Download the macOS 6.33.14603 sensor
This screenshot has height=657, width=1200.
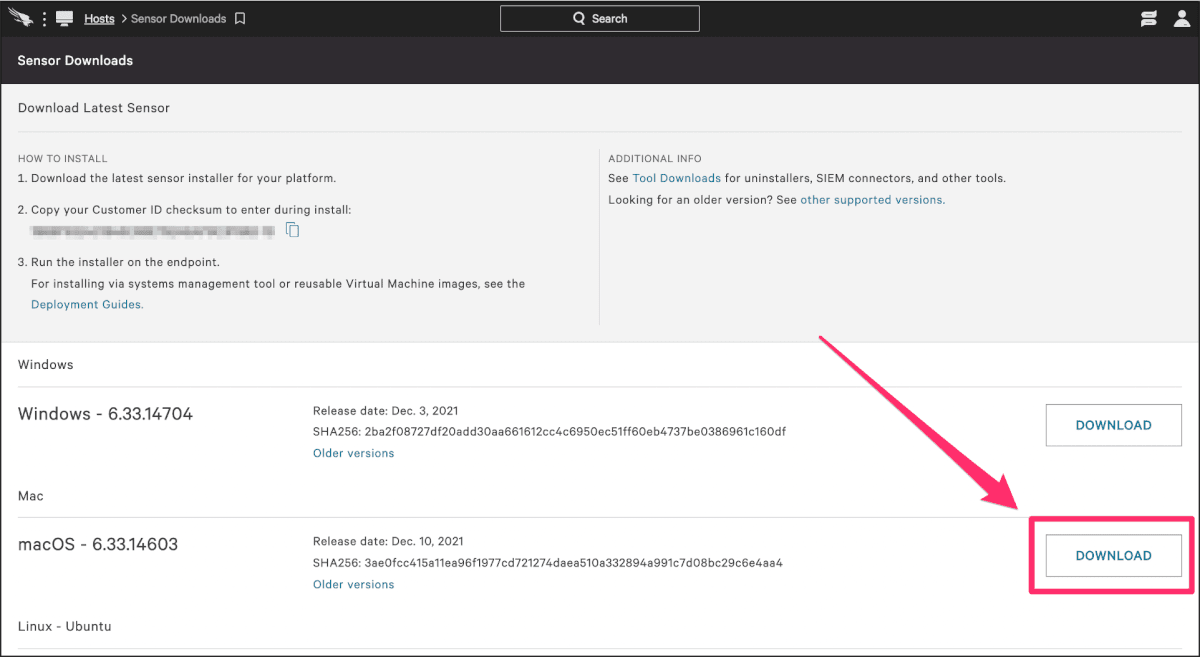1113,555
